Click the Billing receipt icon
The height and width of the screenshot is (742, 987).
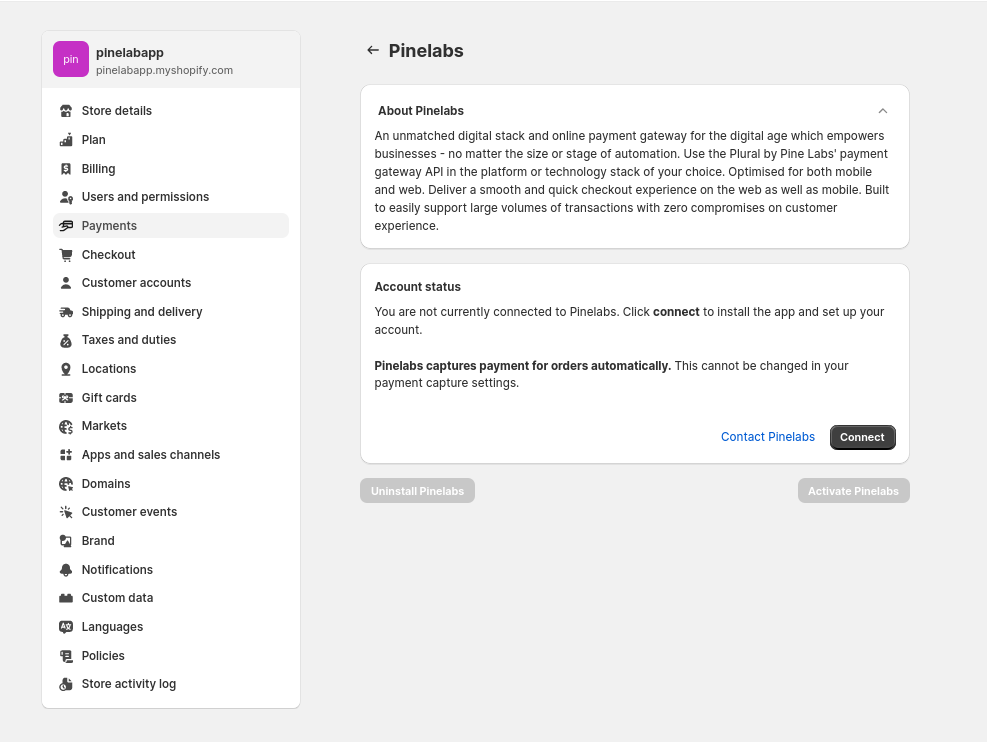[66, 169]
